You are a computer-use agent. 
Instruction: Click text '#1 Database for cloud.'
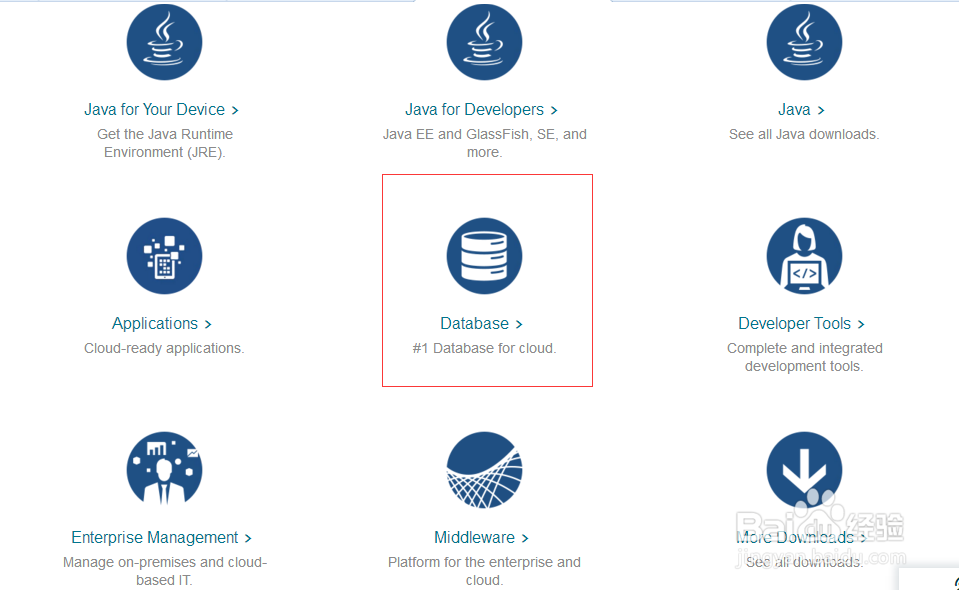[484, 348]
